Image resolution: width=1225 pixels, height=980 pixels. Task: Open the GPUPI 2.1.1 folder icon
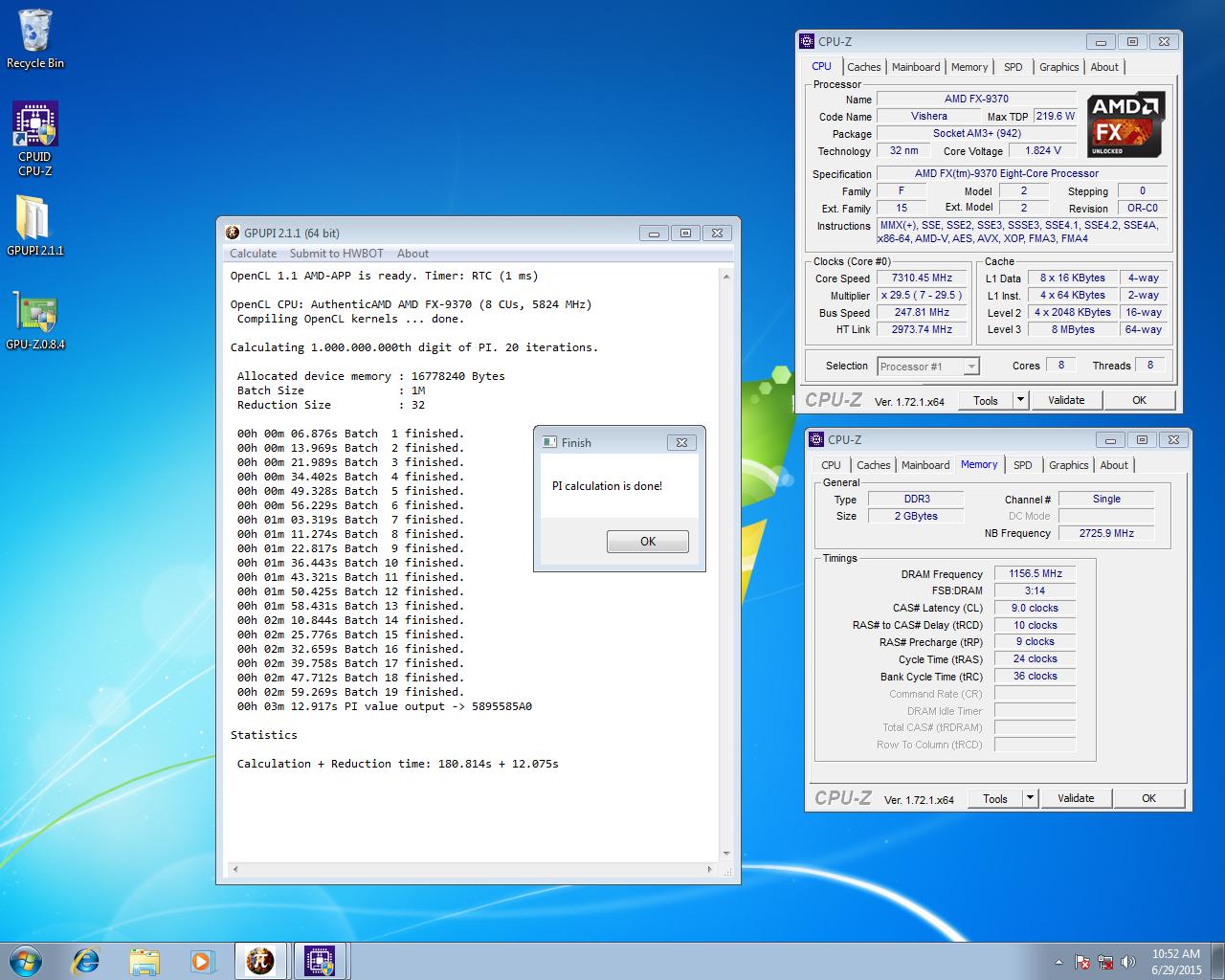coord(34,226)
